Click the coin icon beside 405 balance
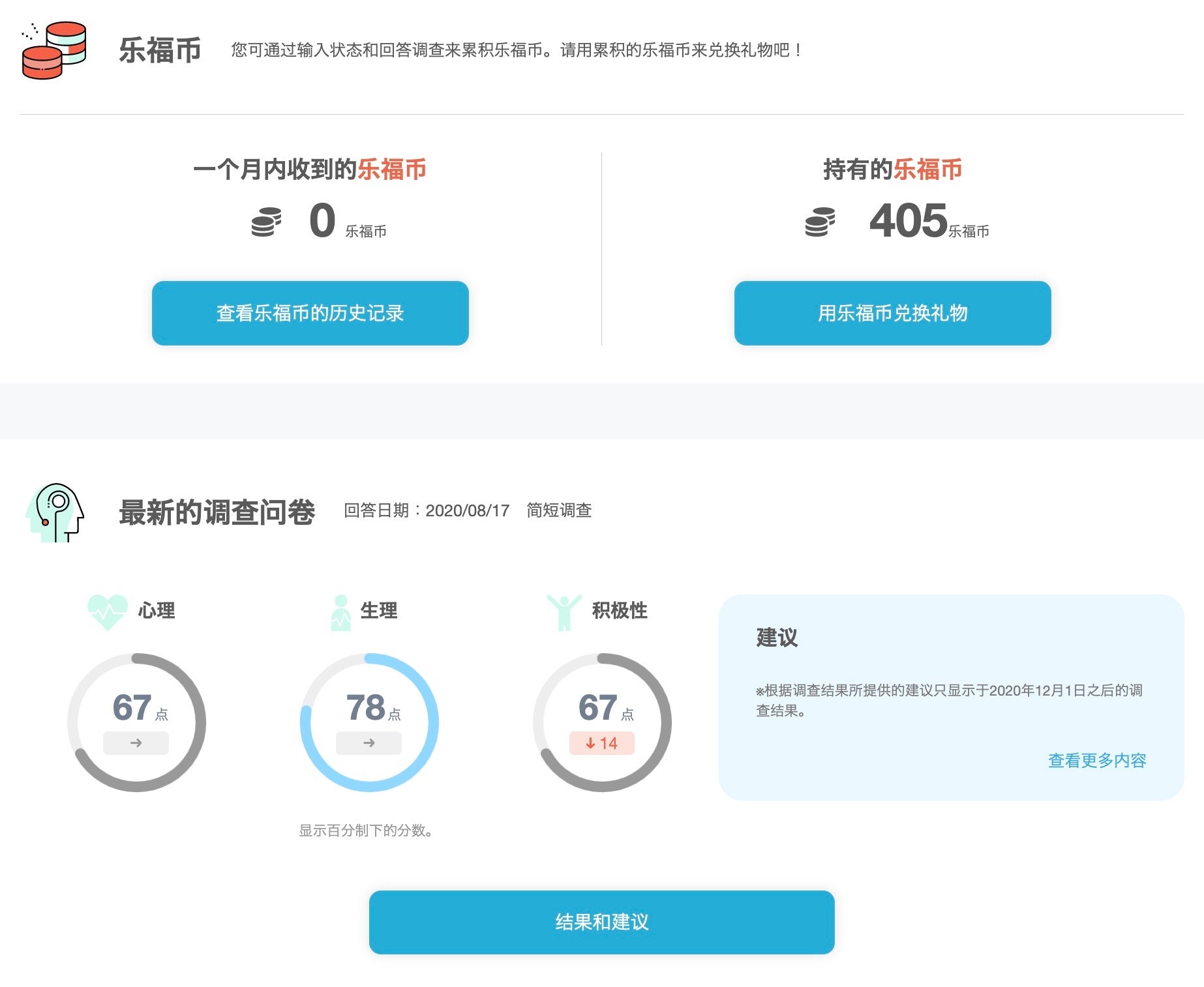1204x987 pixels. tap(820, 222)
